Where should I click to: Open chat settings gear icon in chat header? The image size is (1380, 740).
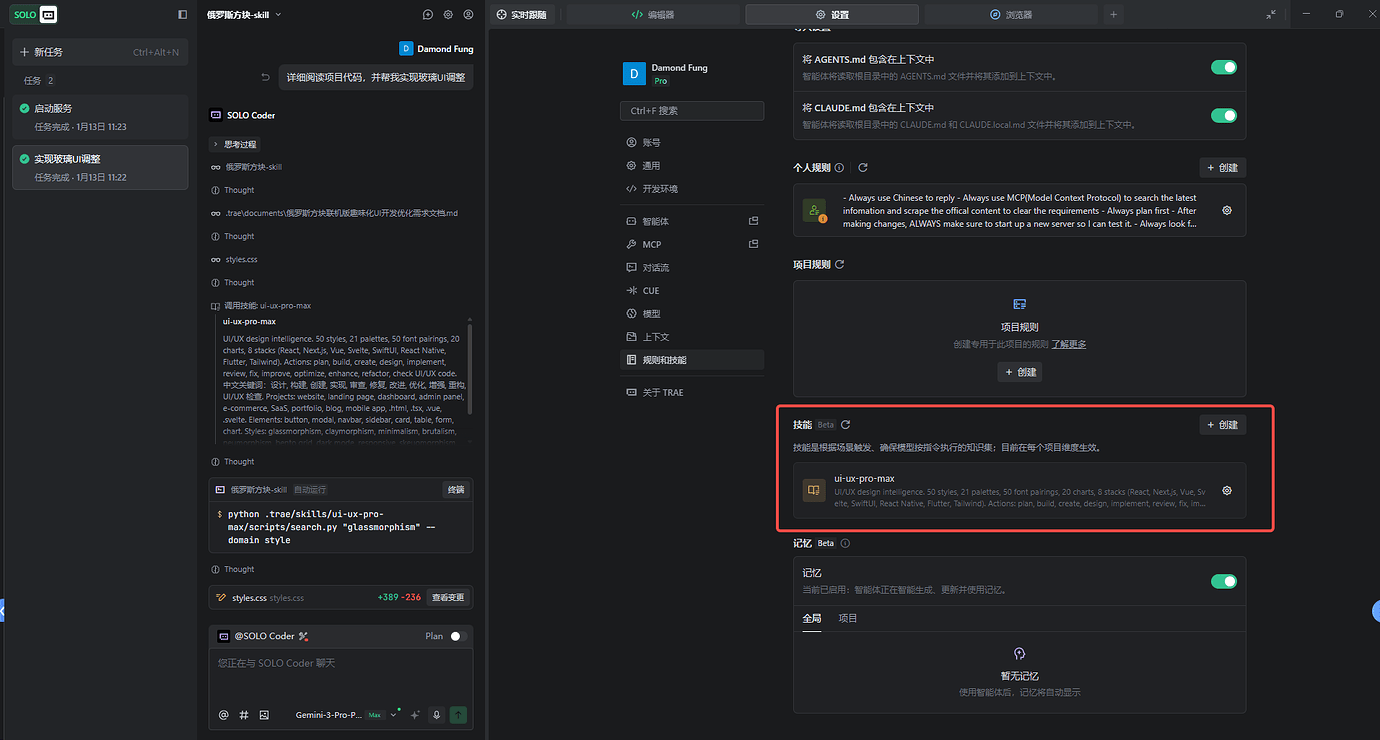(448, 15)
